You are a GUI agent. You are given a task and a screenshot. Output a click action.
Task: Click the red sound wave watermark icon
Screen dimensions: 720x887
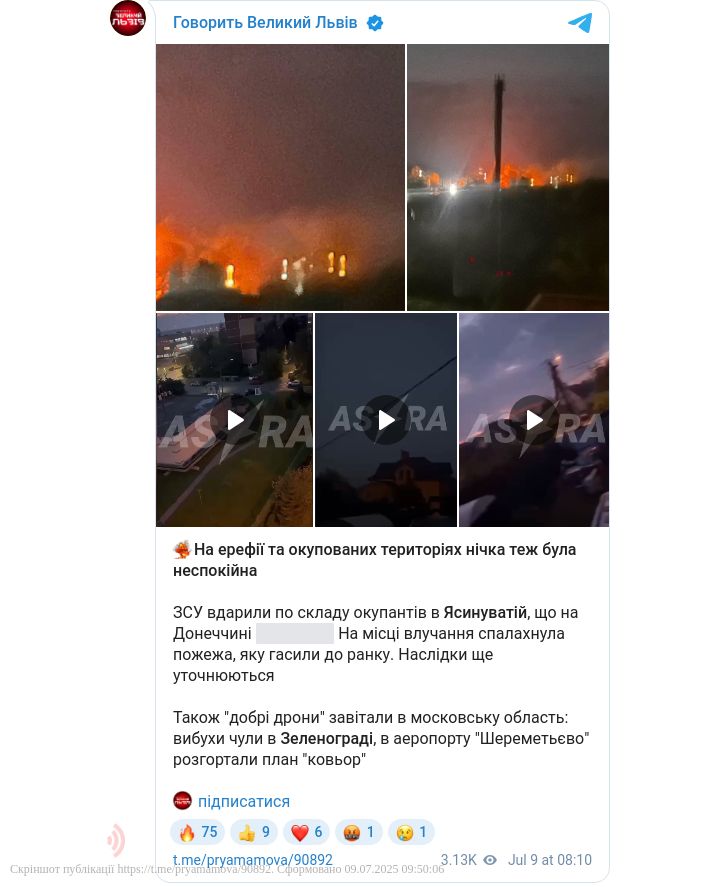click(116, 841)
